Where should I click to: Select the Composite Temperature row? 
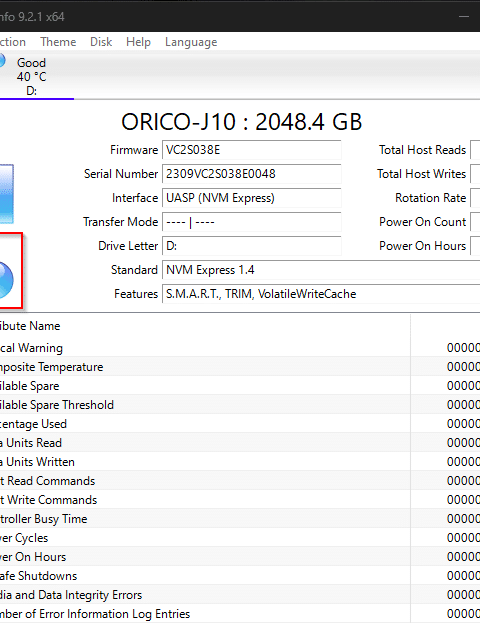pyautogui.click(x=240, y=367)
